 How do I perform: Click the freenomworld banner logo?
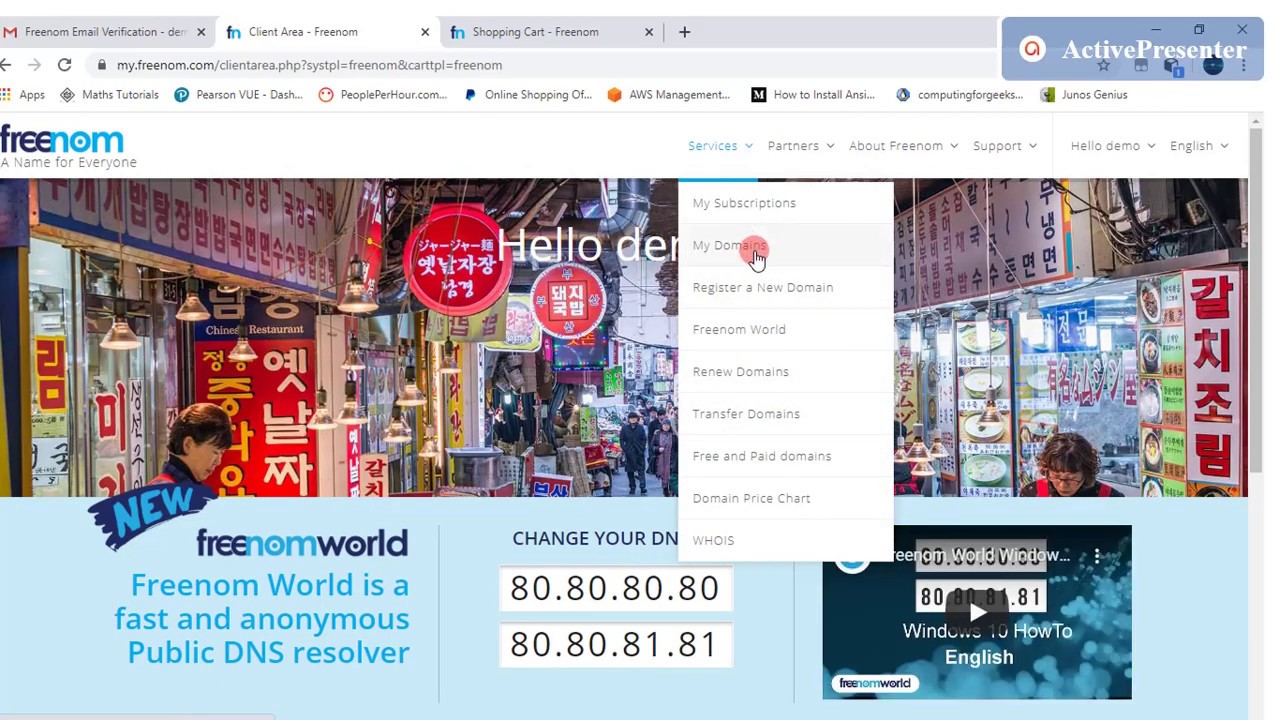click(x=301, y=543)
